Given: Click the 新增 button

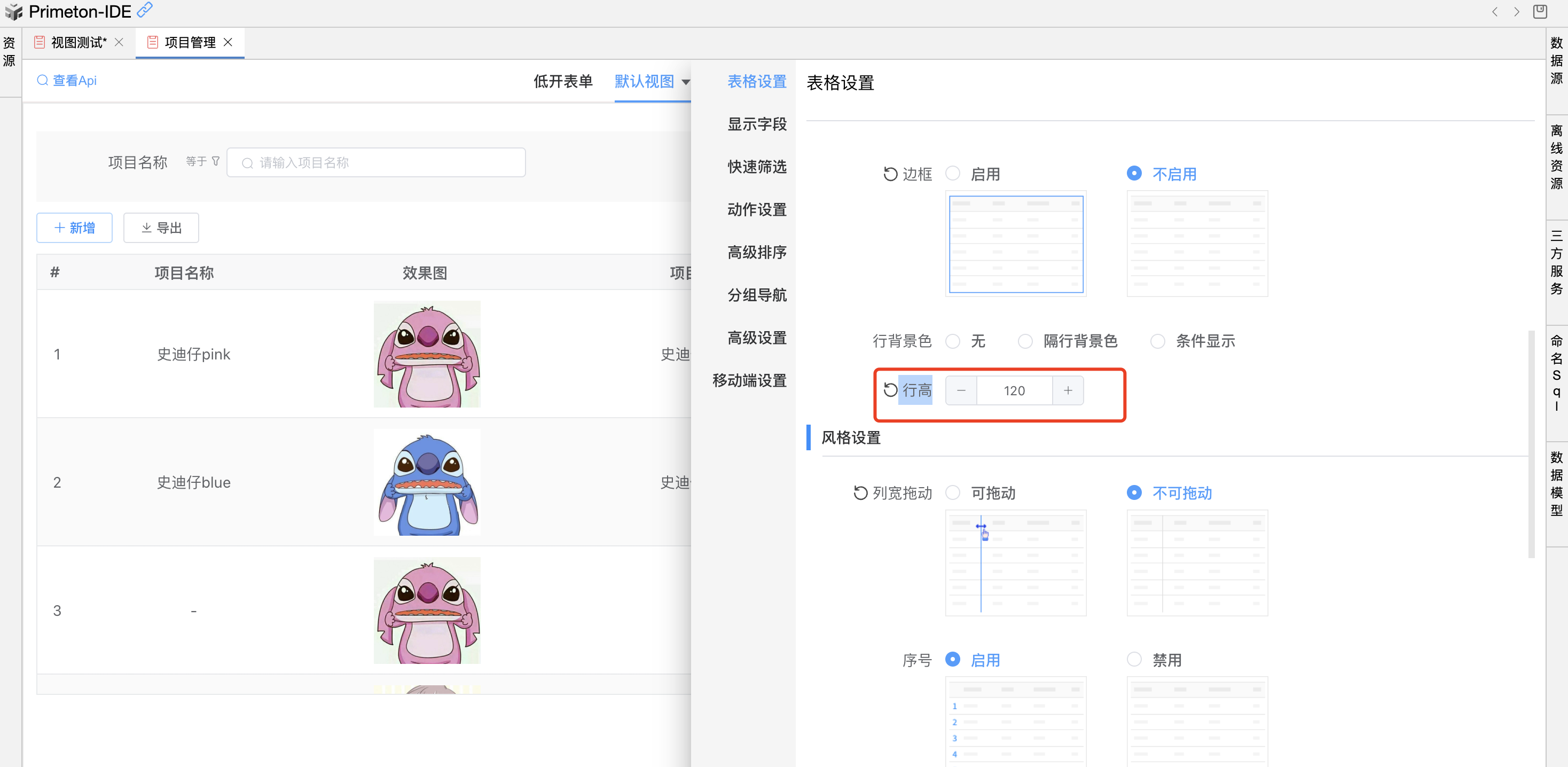Looking at the screenshot, I should pos(74,228).
